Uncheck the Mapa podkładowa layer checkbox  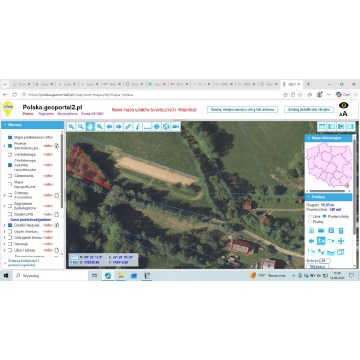(x=10, y=137)
